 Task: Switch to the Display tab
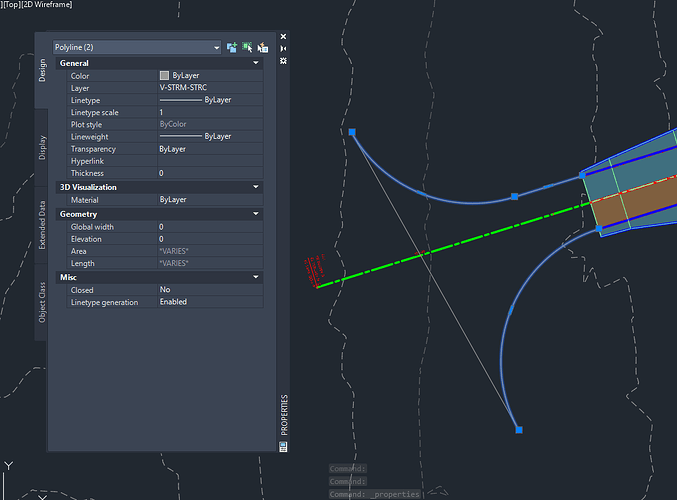tap(42, 148)
